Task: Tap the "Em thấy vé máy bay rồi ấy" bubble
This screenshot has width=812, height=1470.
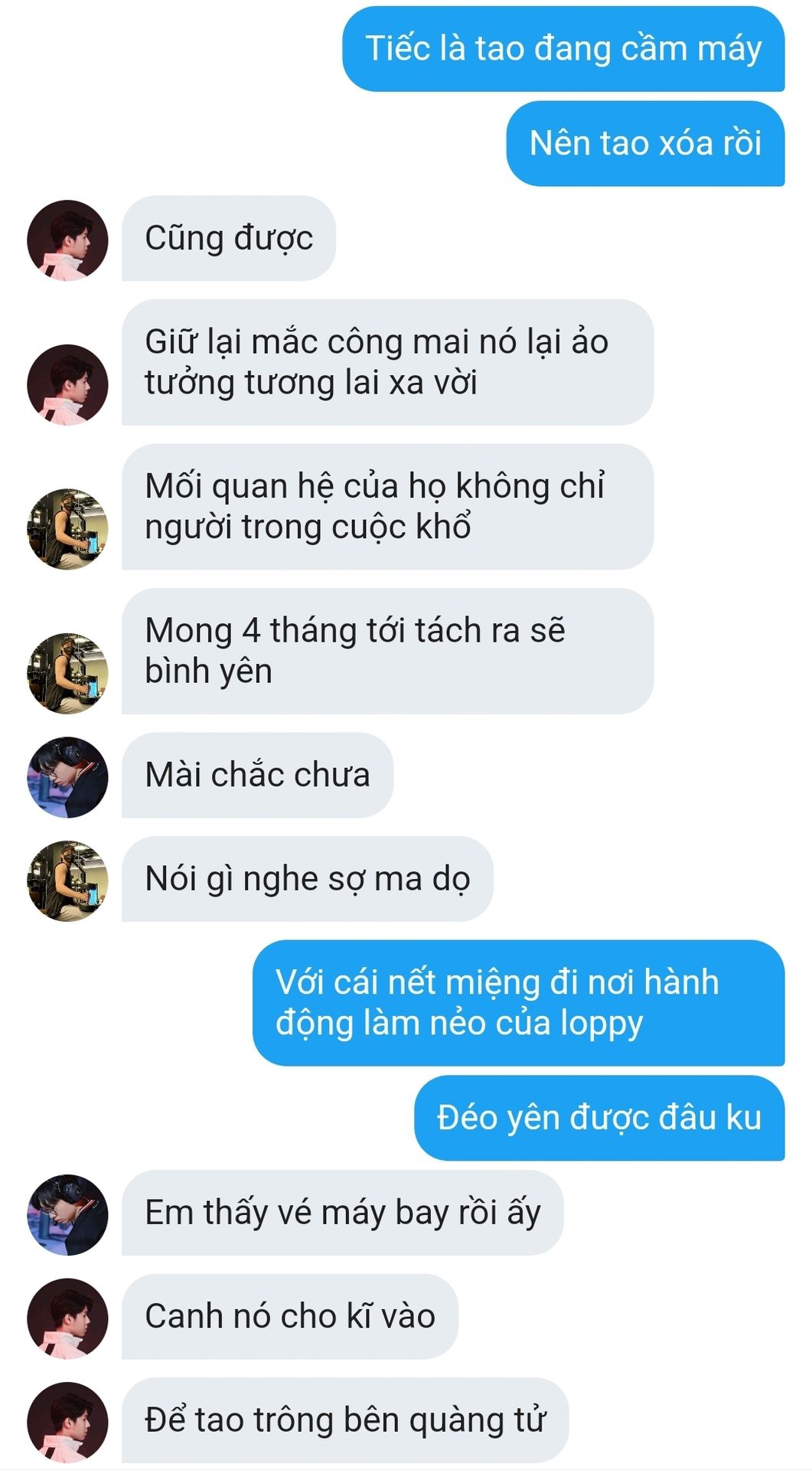Action: [343, 1213]
